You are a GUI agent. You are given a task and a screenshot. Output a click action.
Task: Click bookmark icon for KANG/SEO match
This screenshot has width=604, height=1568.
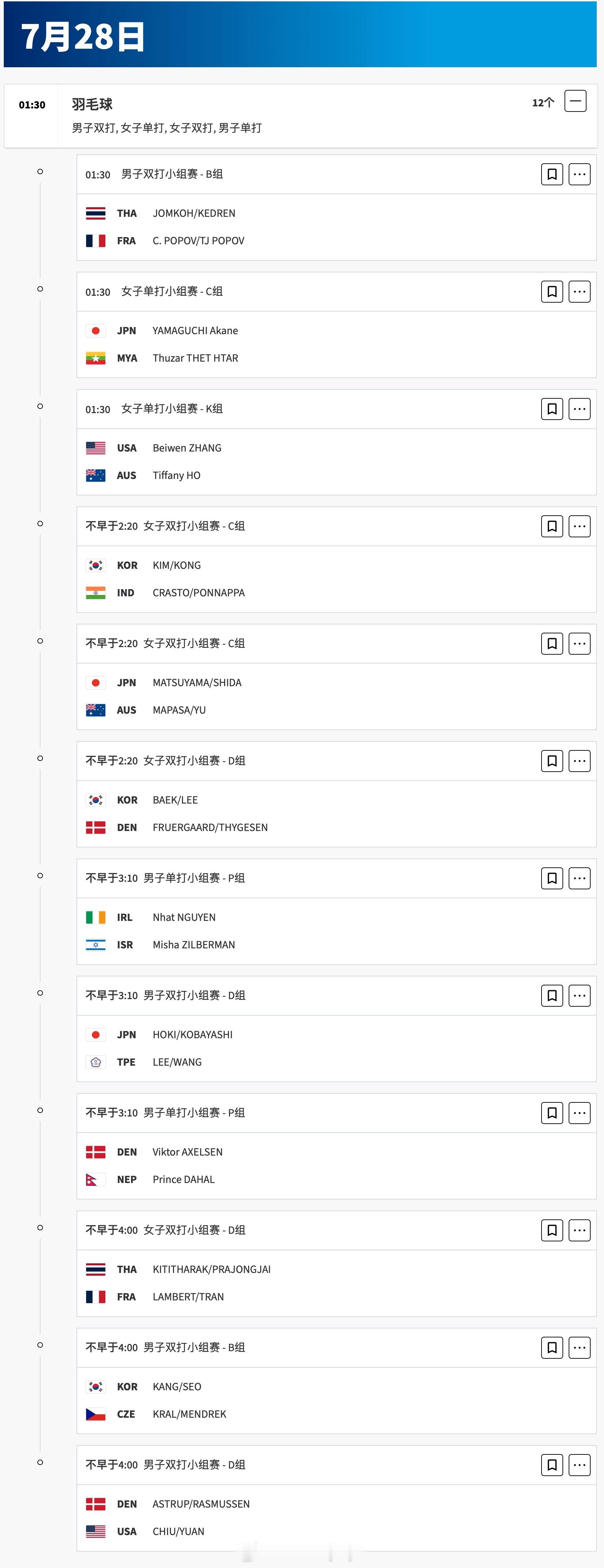[551, 1348]
